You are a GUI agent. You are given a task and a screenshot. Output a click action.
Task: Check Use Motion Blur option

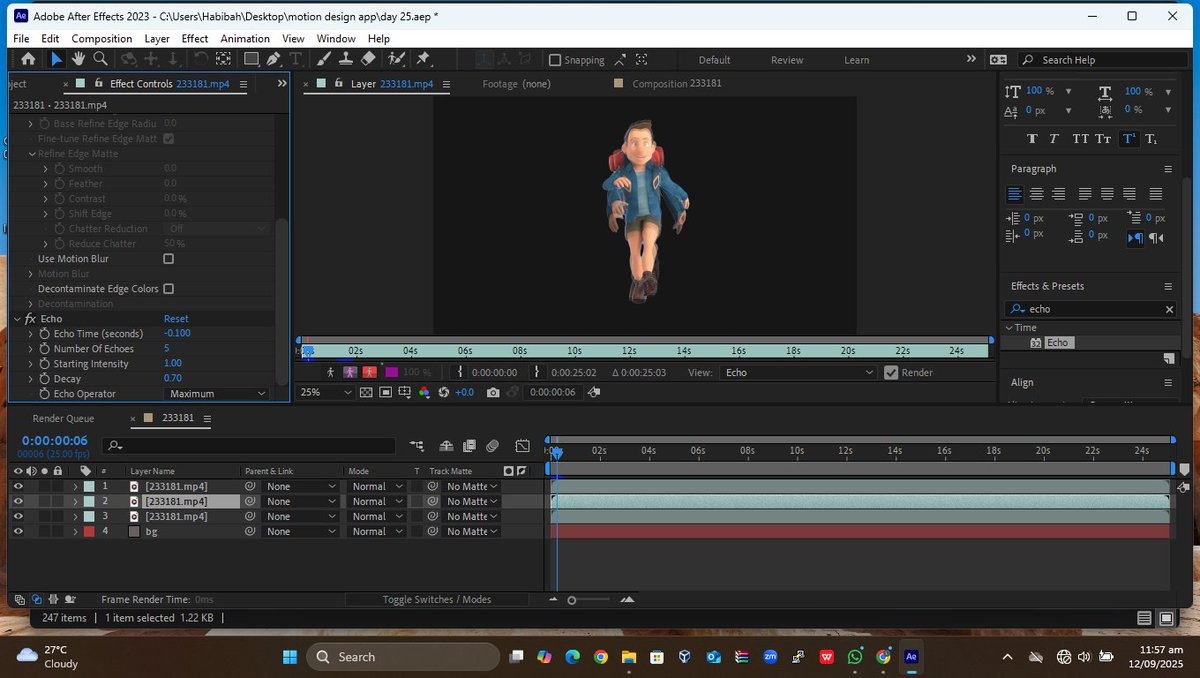[168, 259]
